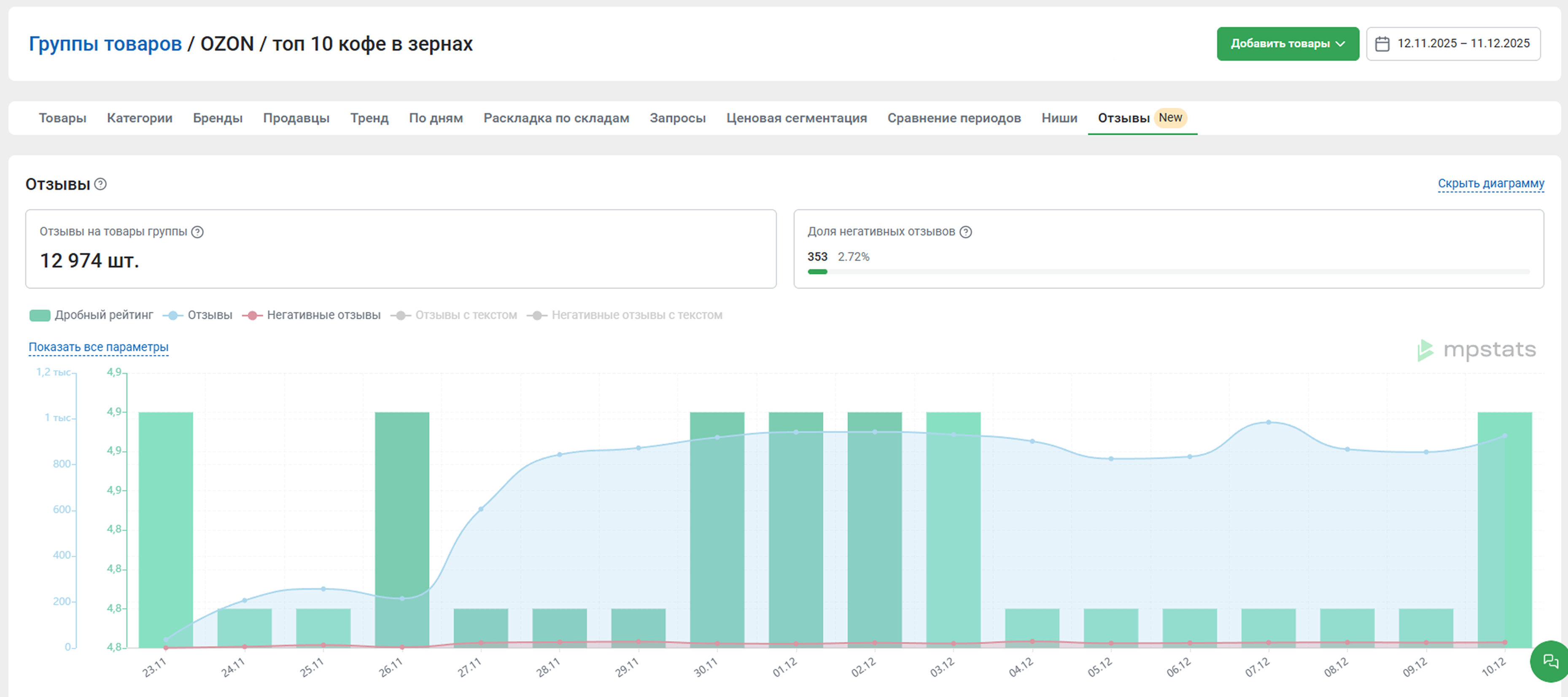Image resolution: width=1568 pixels, height=697 pixels.
Task: Click calendar icon in date range field
Action: [1382, 44]
